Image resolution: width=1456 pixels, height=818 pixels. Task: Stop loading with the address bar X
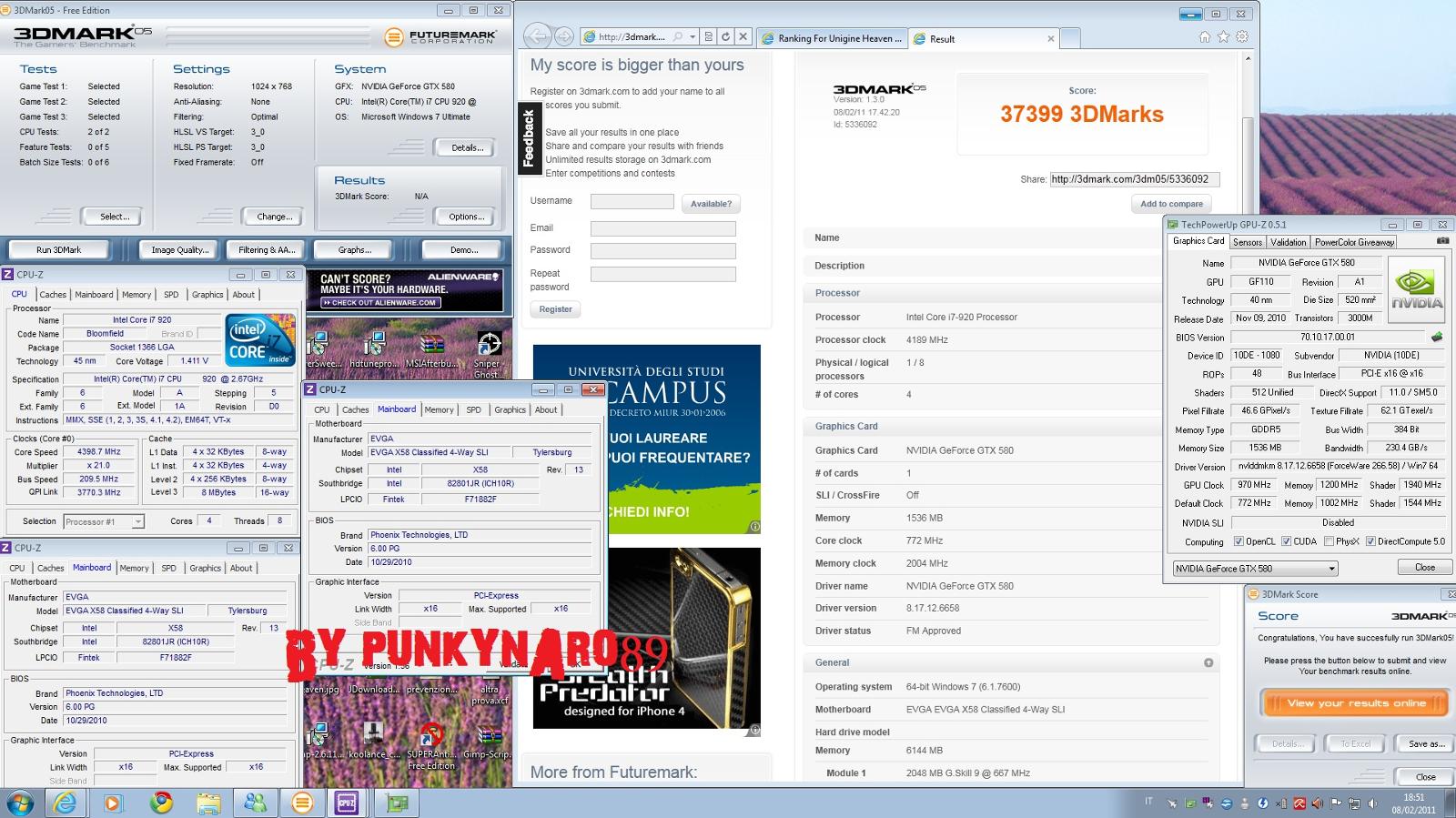(x=743, y=37)
